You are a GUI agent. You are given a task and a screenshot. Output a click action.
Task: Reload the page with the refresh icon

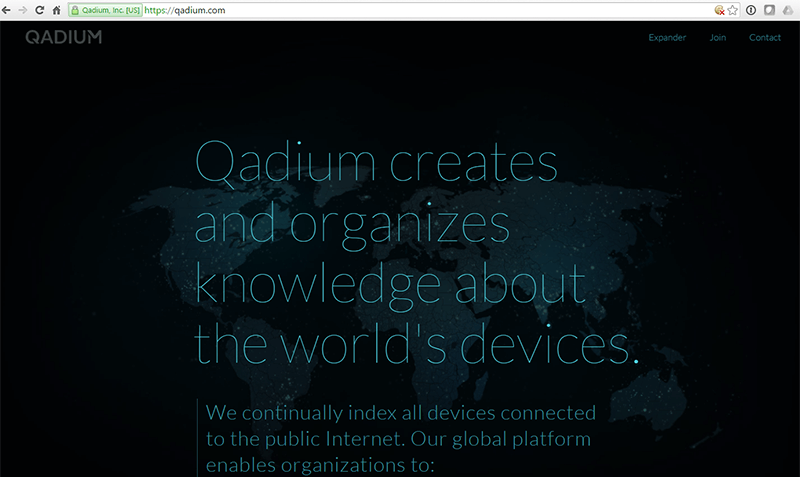click(39, 10)
